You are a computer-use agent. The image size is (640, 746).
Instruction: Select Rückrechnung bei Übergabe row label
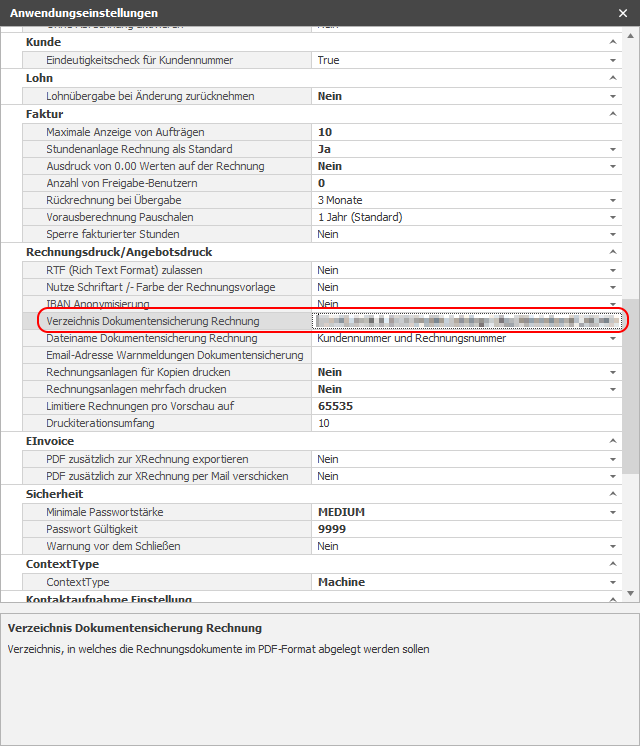114,200
